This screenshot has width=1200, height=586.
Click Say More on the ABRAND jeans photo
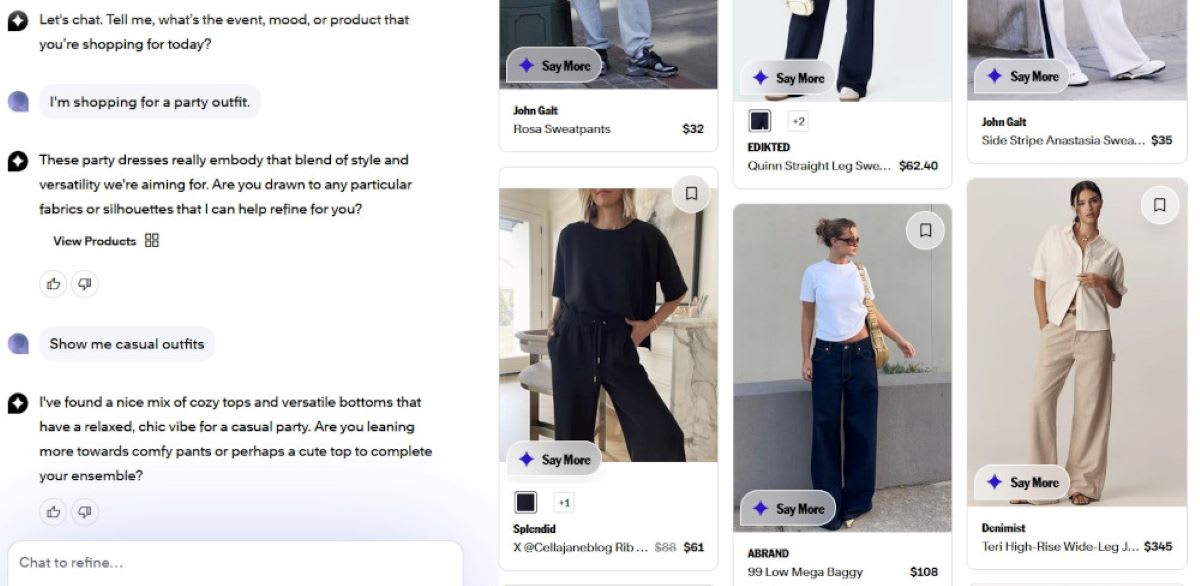pos(787,509)
